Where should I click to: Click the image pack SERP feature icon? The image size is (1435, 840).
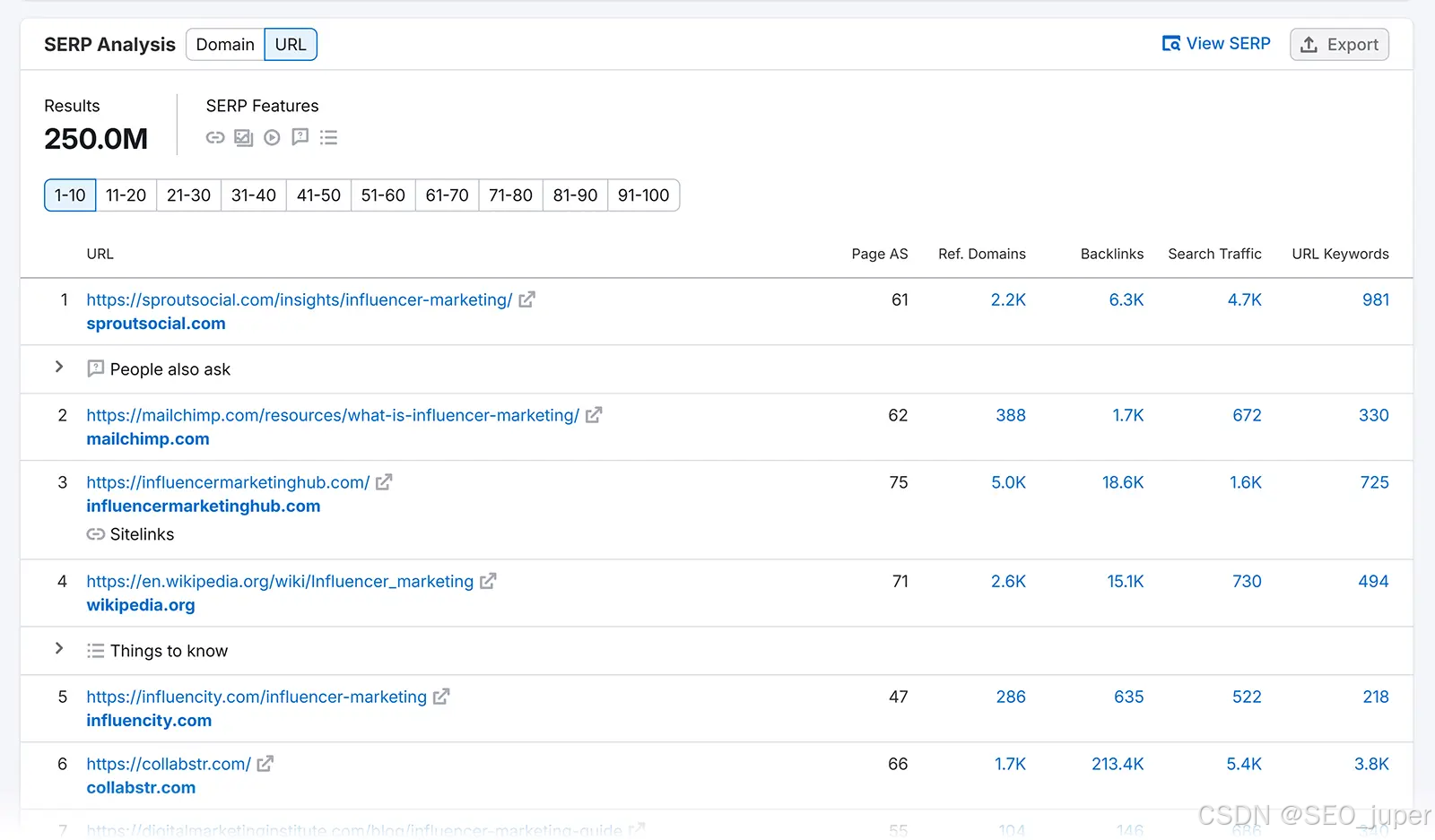243,137
